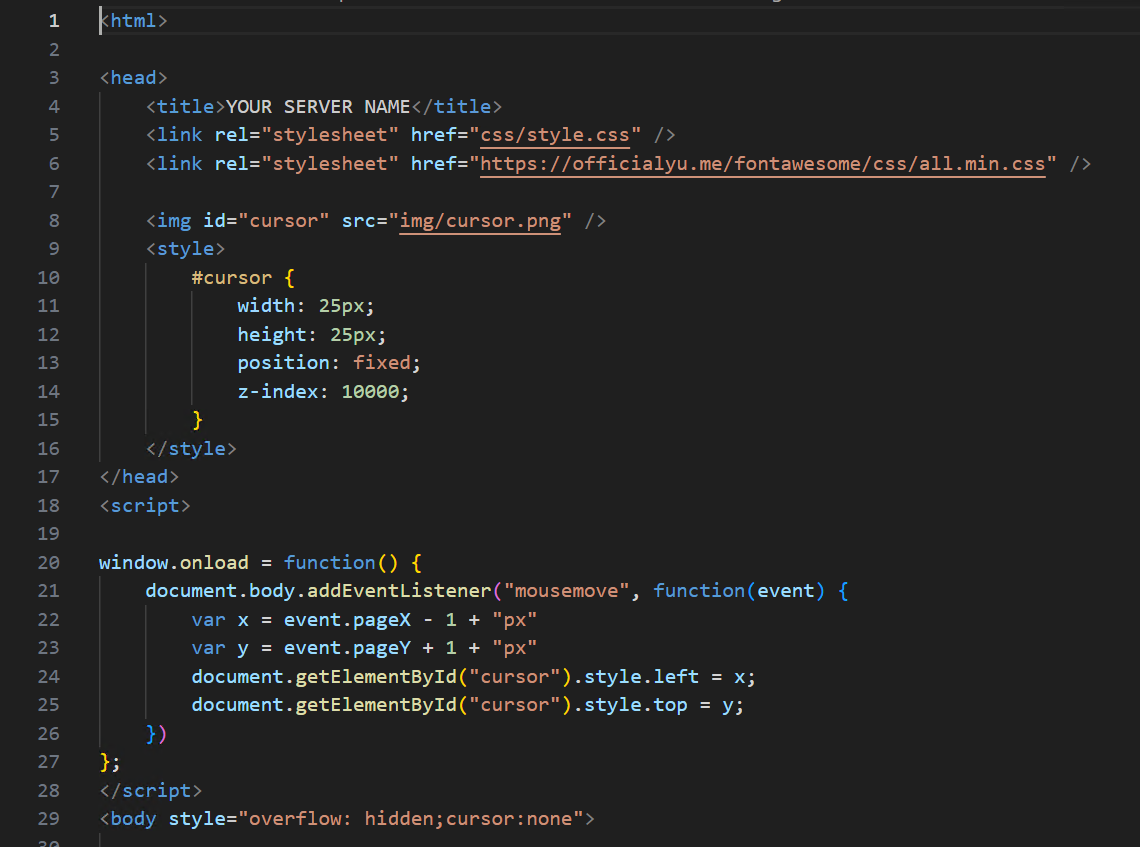
Task: Select line number 29 in gutter
Action: coord(49,819)
